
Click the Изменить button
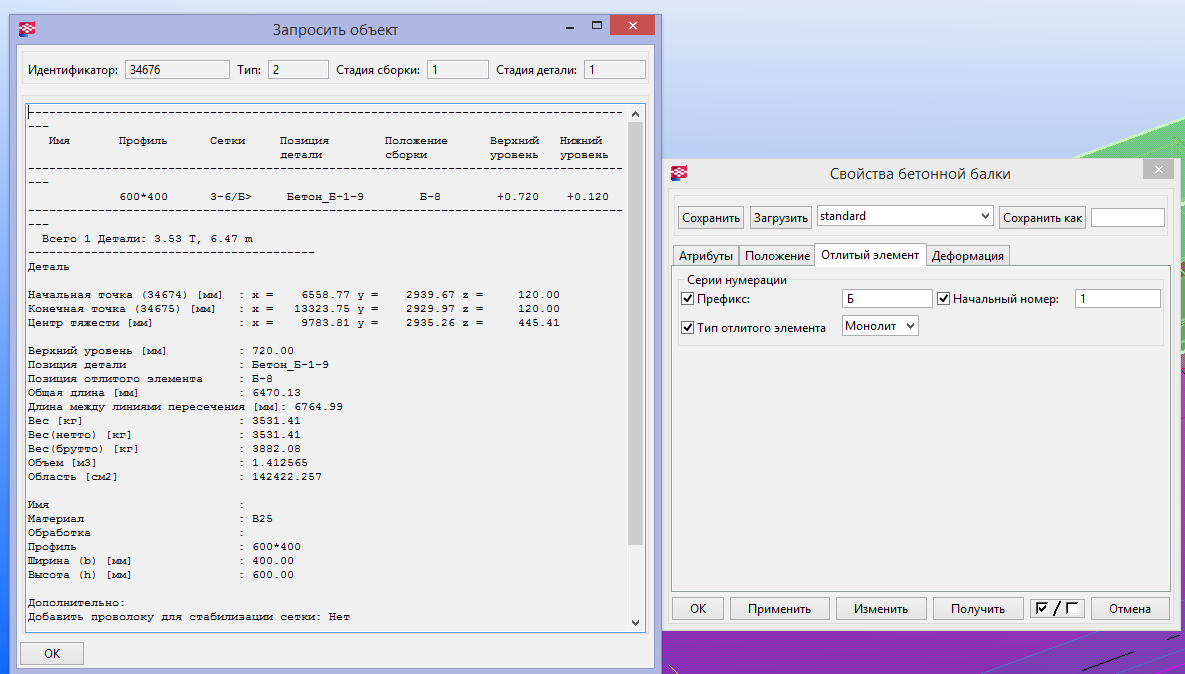880,608
